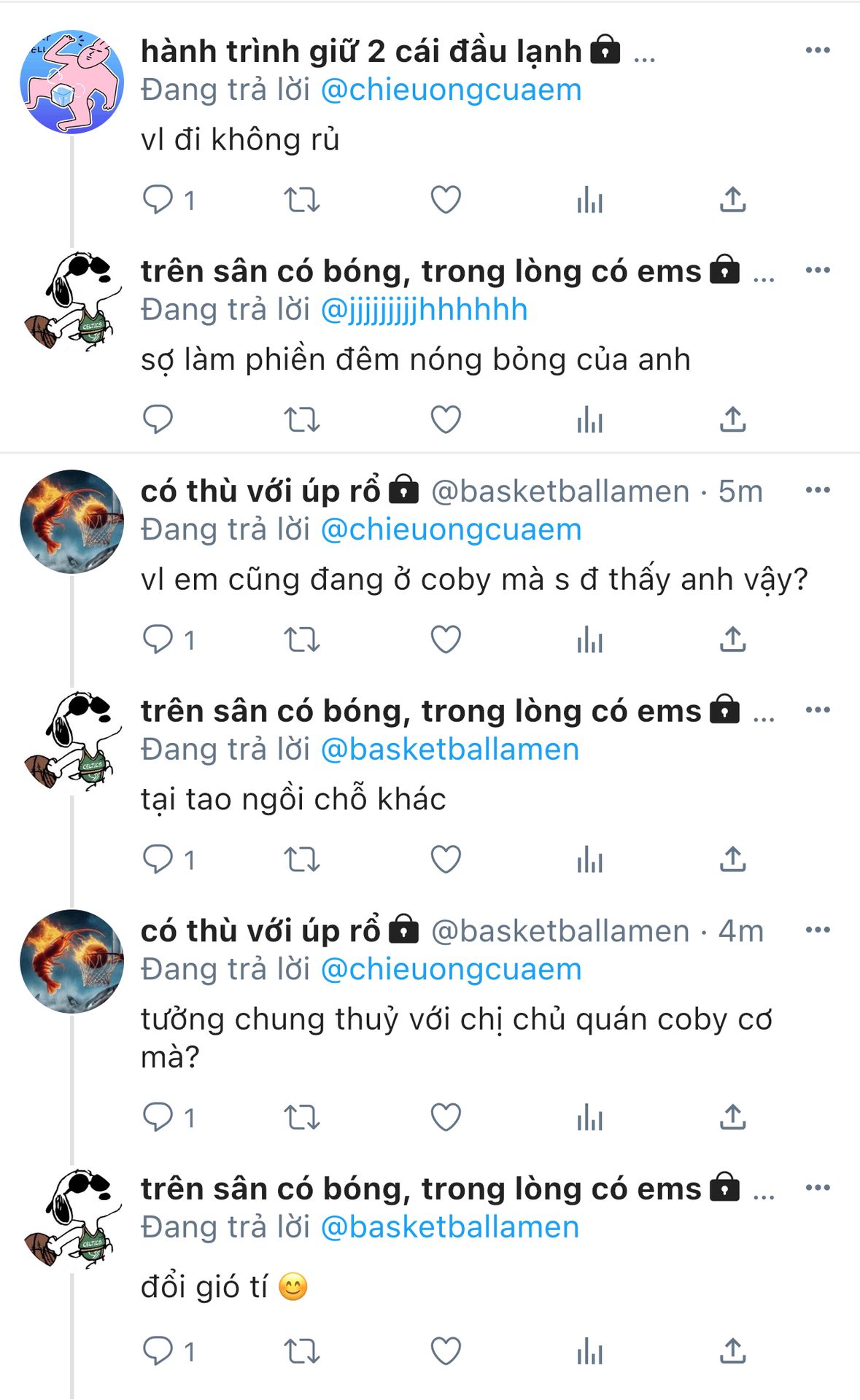Screen dimensions: 860x1400
Task: Open the @jjjjjjjjjhhhhhh mention link
Action: click(424, 310)
